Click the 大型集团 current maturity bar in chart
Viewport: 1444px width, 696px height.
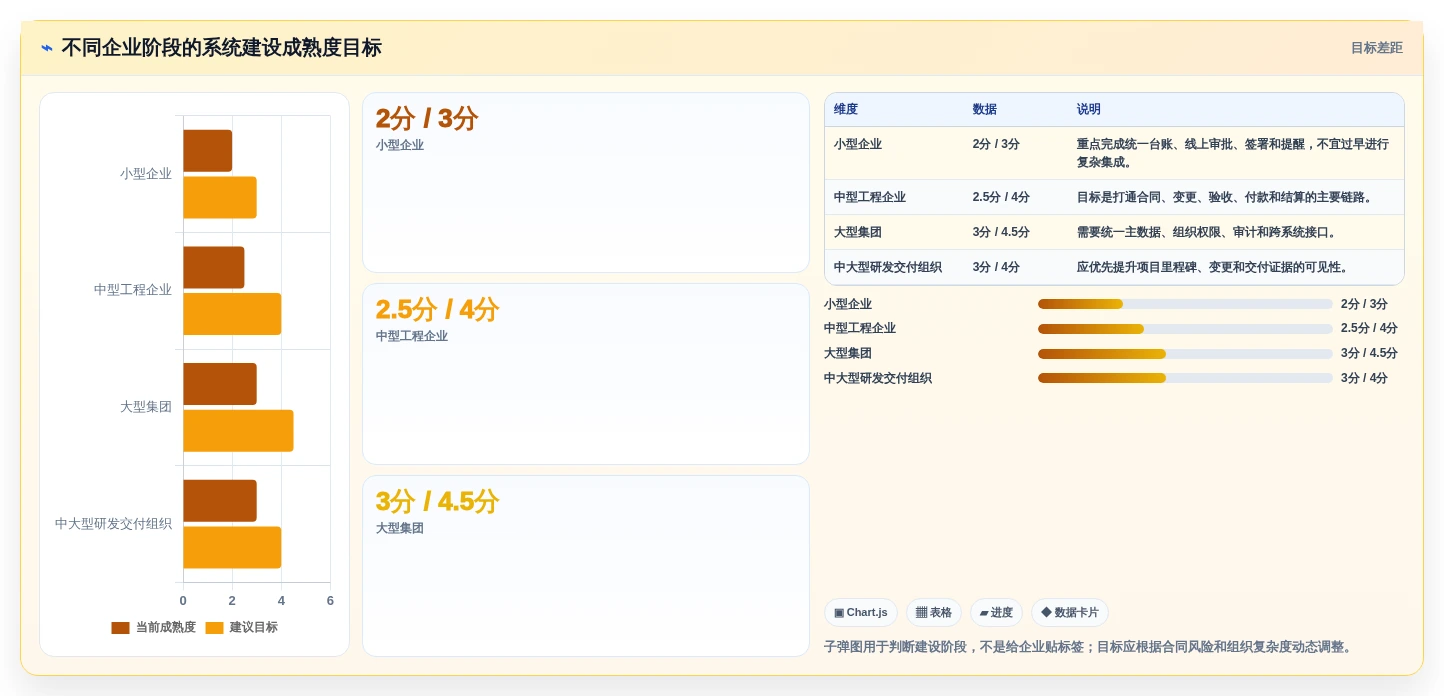click(x=220, y=384)
